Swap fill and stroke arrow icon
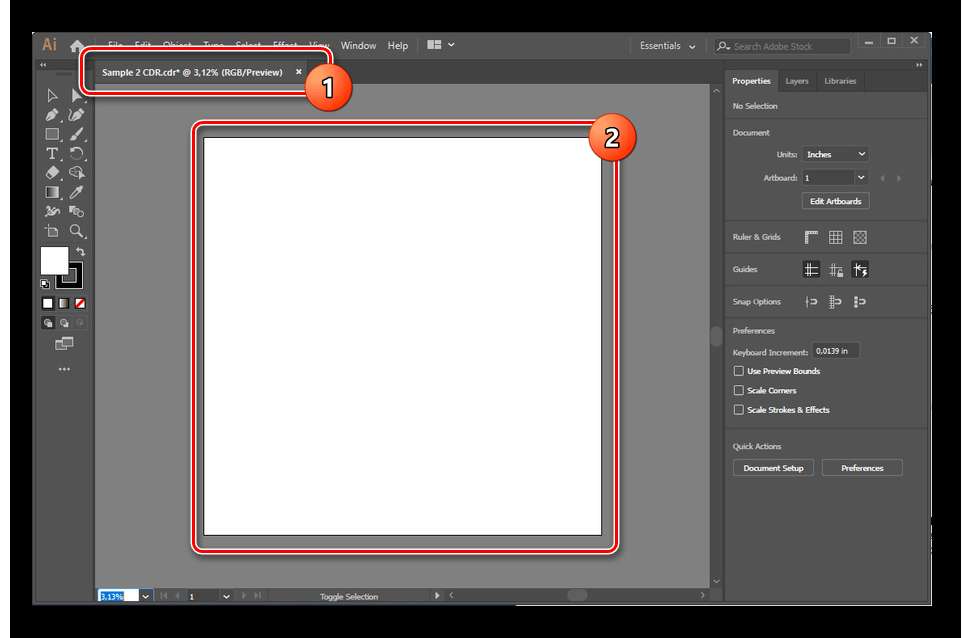The height and width of the screenshot is (638, 964). click(x=80, y=252)
